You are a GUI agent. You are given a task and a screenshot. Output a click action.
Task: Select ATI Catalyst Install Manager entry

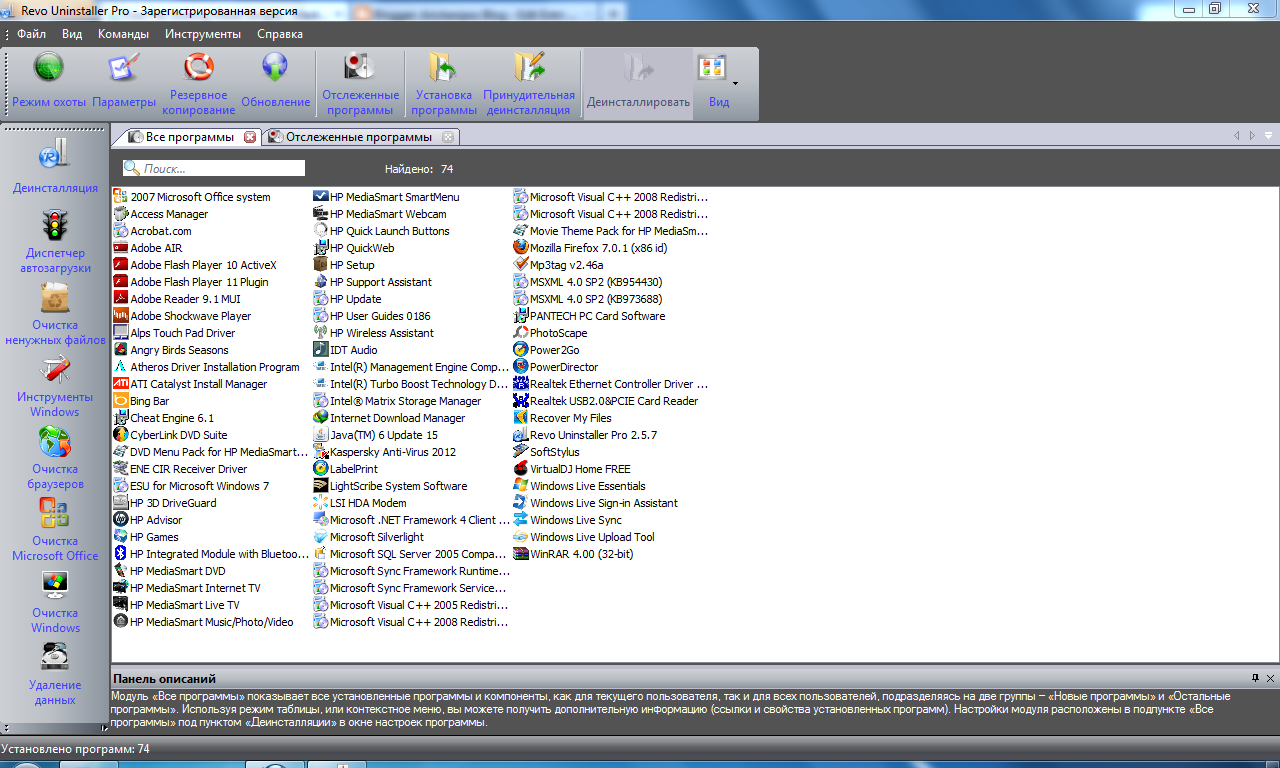pyautogui.click(x=190, y=384)
